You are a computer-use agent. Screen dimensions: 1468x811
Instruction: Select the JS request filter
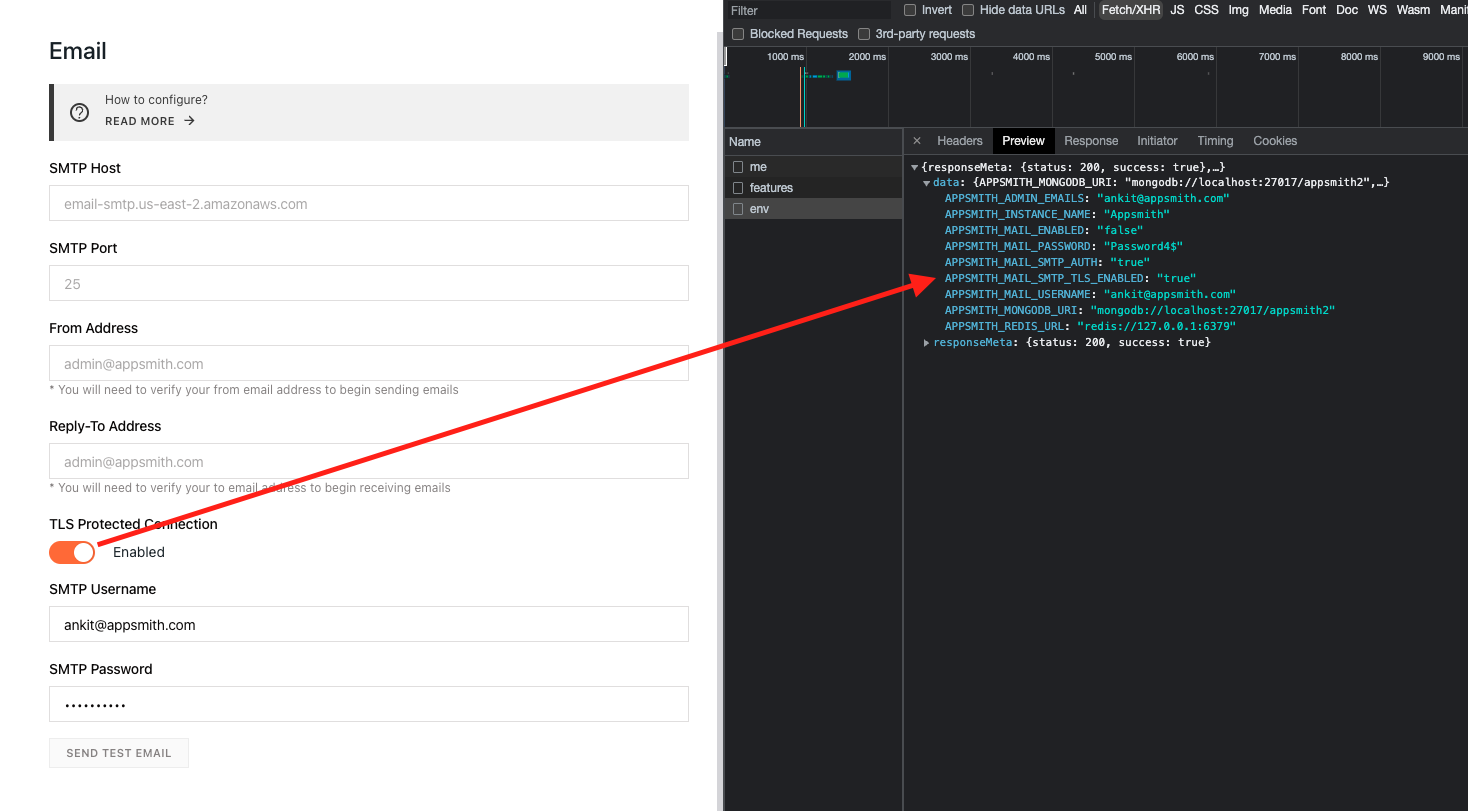click(1177, 10)
